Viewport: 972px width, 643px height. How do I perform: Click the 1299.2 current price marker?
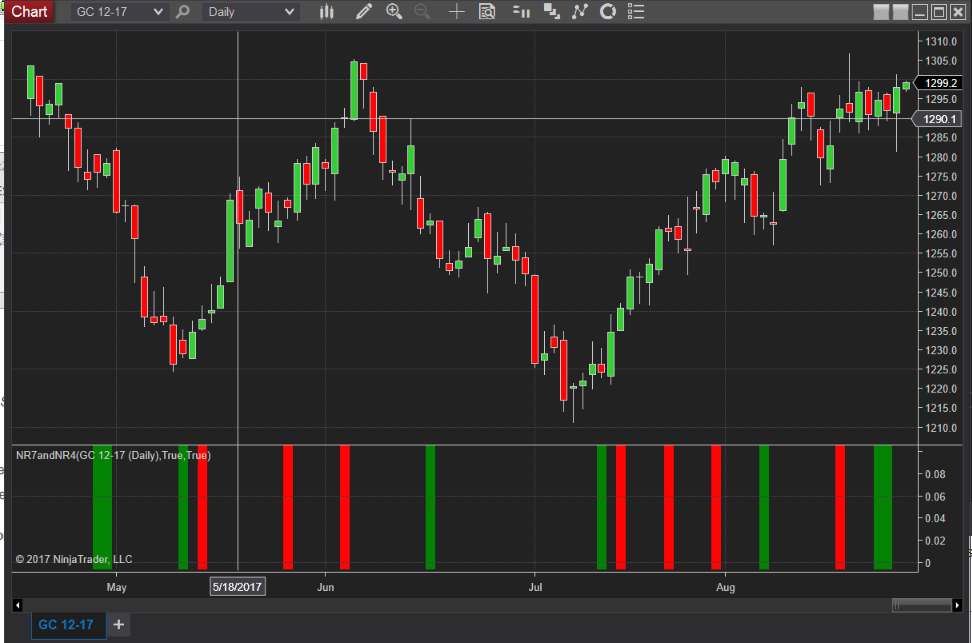tap(940, 83)
